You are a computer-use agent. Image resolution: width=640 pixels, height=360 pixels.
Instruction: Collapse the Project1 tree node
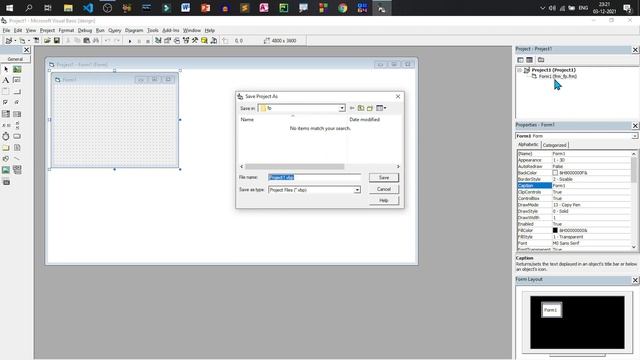click(520, 70)
